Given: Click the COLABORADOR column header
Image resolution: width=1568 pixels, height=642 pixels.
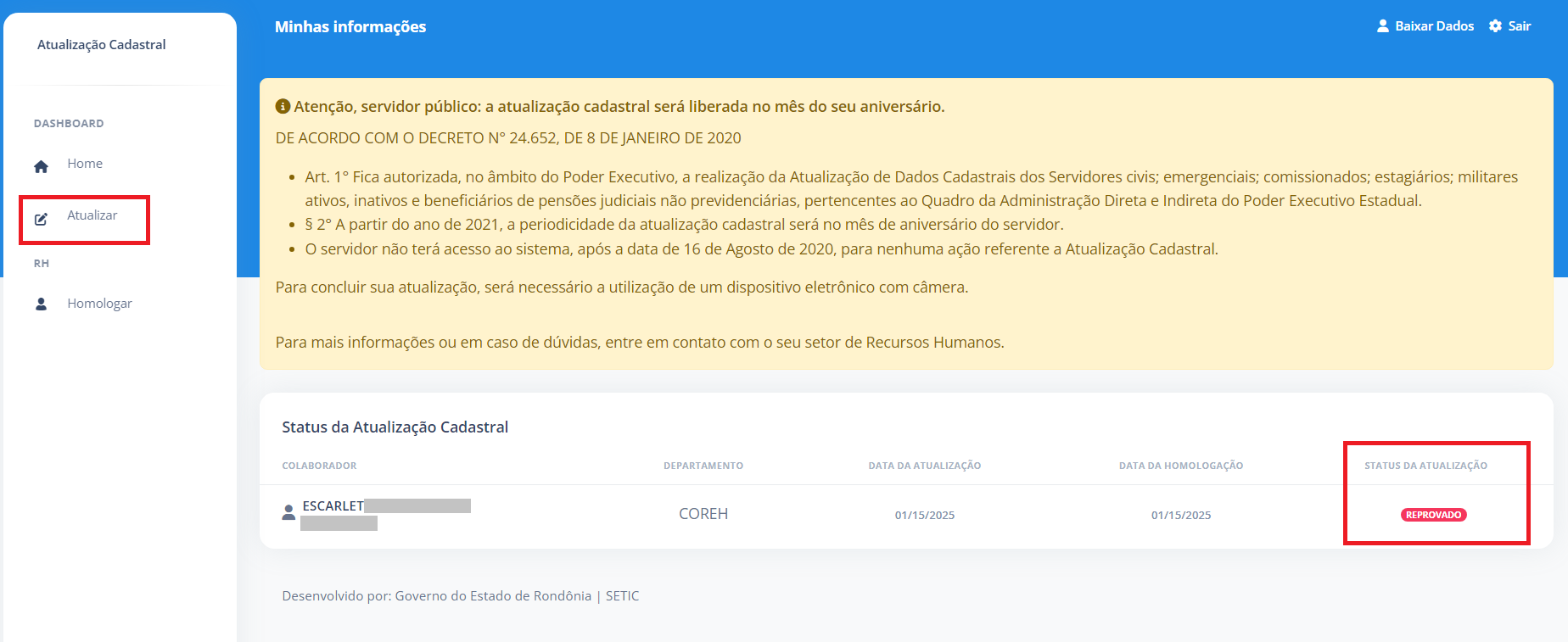Looking at the screenshot, I should (x=319, y=466).
